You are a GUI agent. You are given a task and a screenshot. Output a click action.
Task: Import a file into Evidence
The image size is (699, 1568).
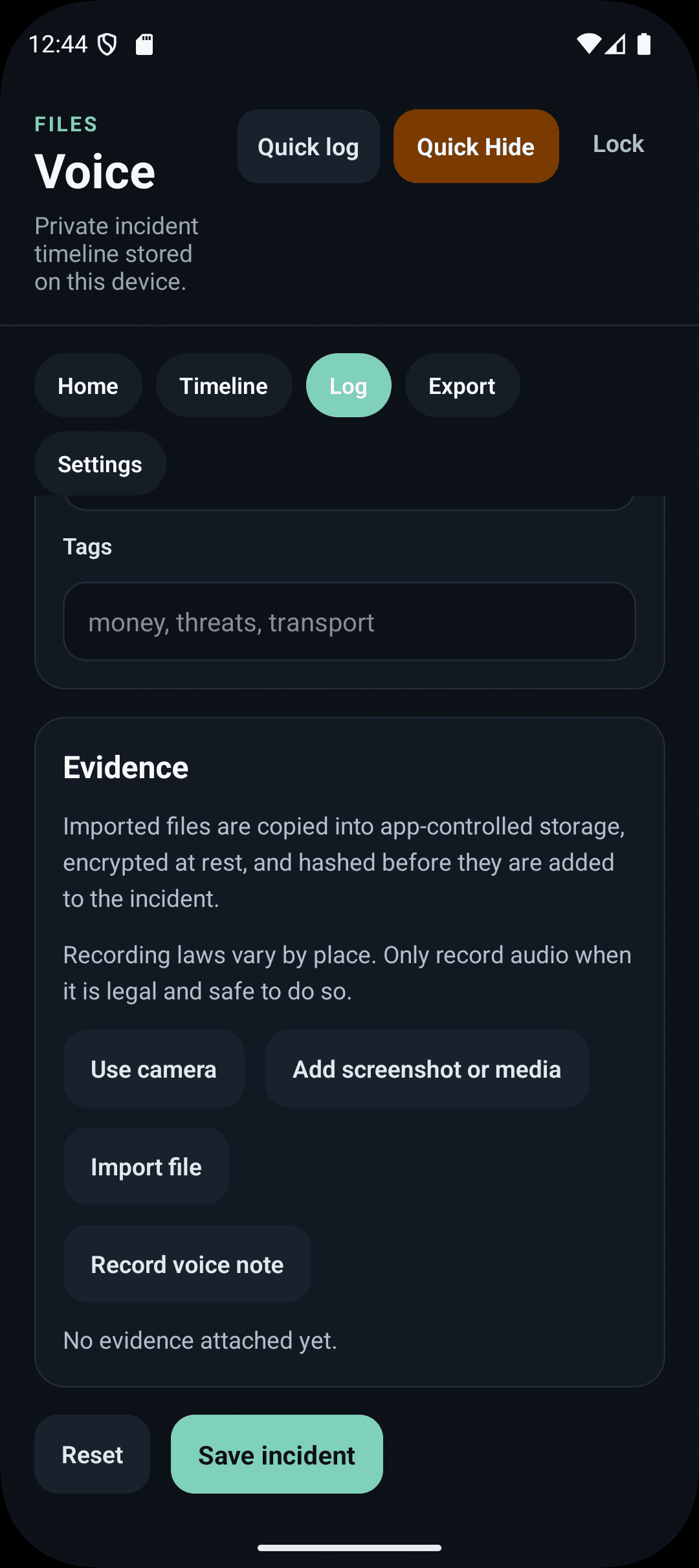(x=146, y=1166)
